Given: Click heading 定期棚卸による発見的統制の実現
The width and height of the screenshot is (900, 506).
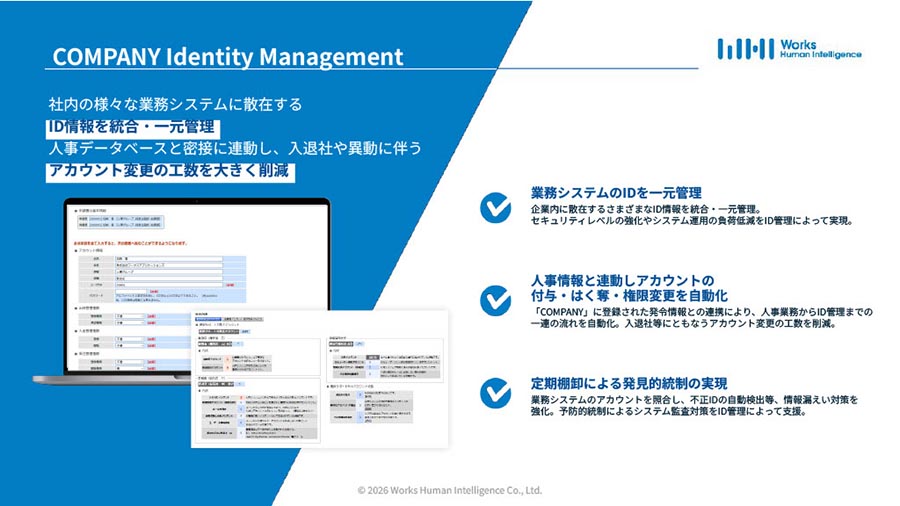Looking at the screenshot, I should pyautogui.click(x=629, y=383).
